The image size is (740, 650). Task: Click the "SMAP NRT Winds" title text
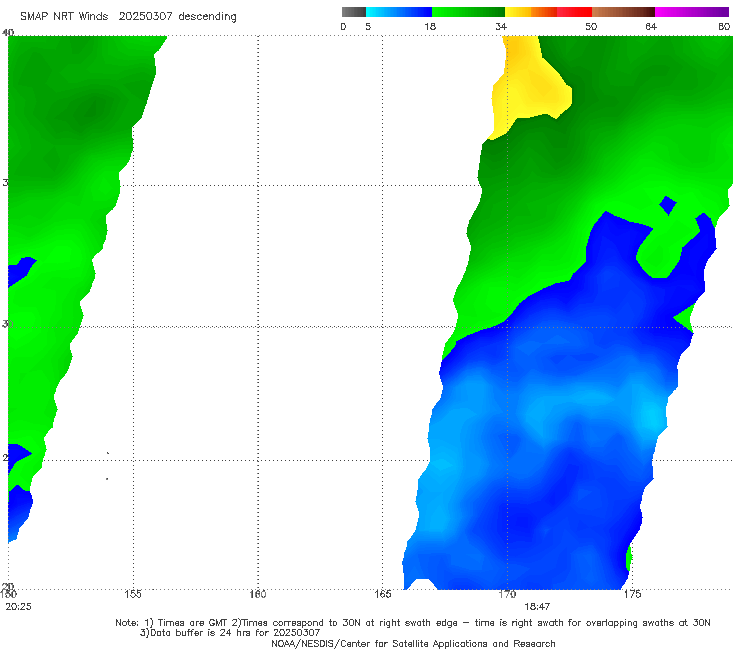pos(64,16)
